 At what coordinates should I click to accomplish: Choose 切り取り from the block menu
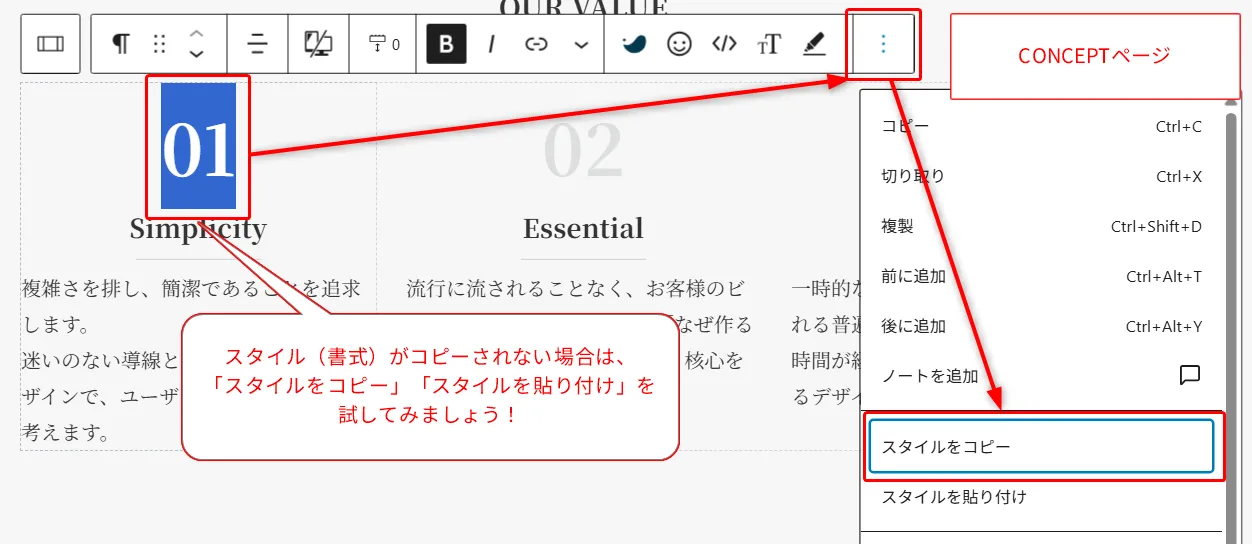pyautogui.click(x=1041, y=176)
